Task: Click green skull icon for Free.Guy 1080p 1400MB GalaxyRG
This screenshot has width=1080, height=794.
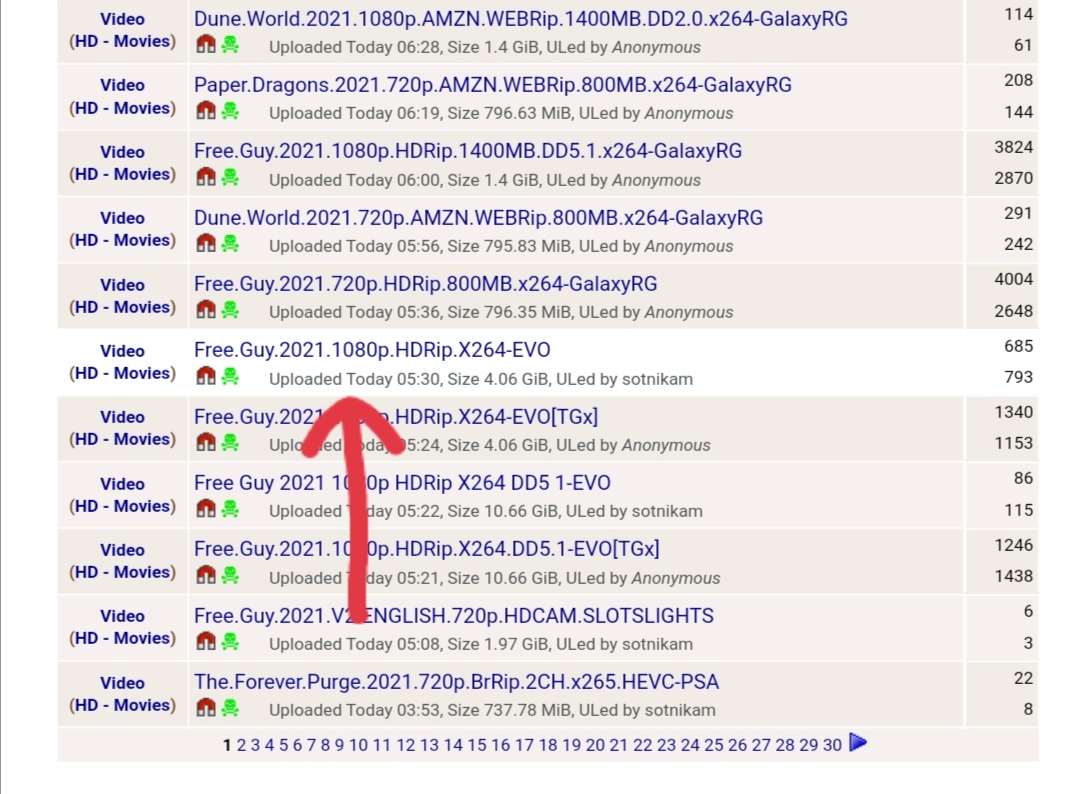Action: point(230,177)
